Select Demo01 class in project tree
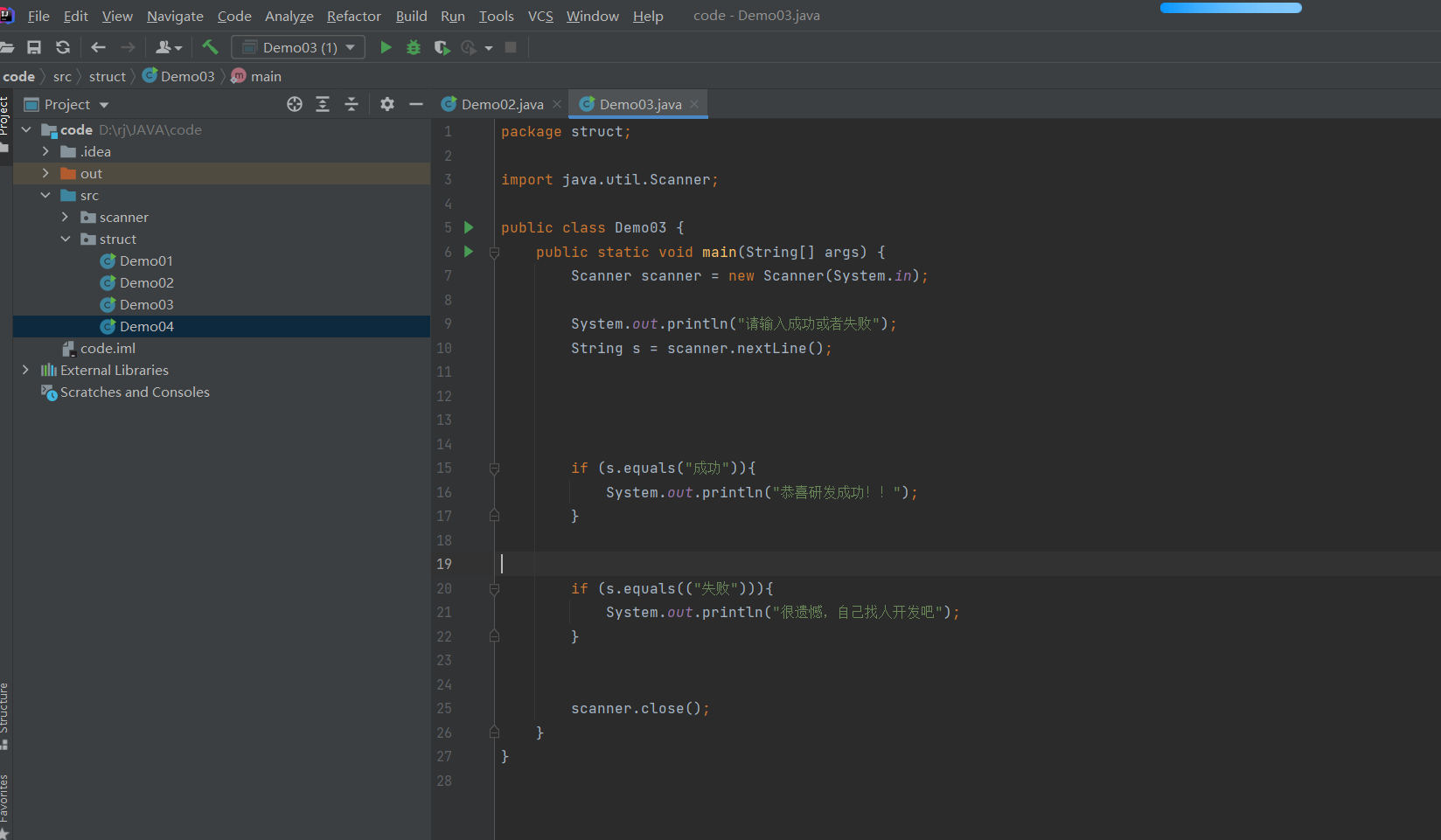This screenshot has height=840, width=1441. 146,260
